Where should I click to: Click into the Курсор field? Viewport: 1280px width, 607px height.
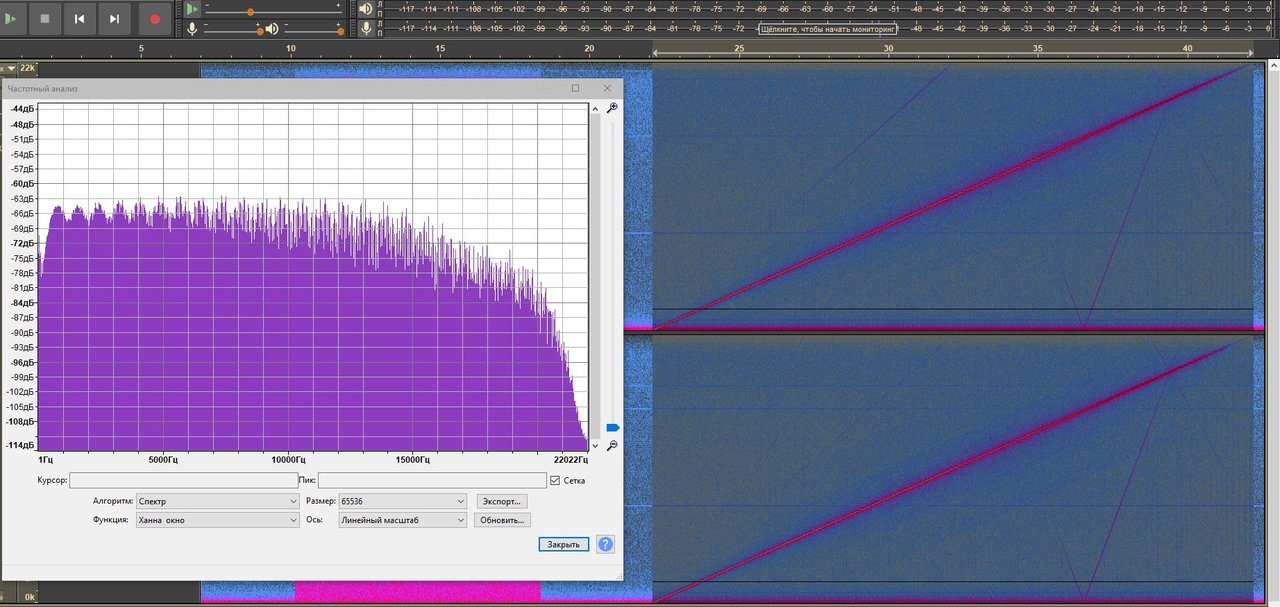tap(184, 480)
